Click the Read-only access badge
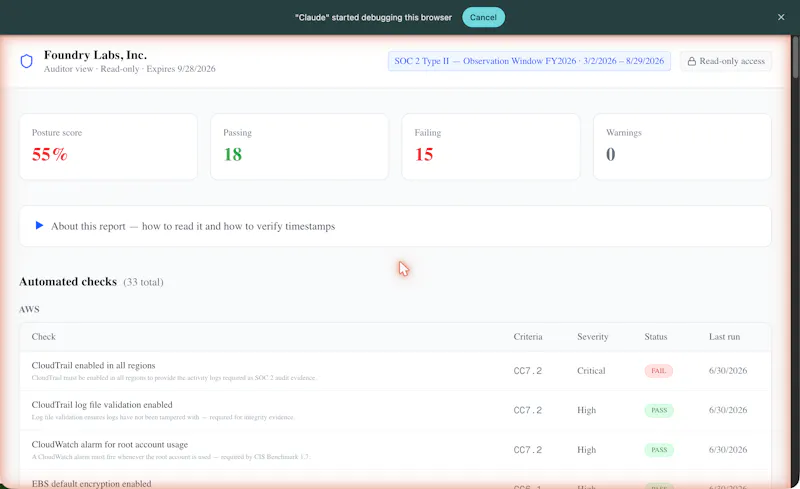This screenshot has width=800, height=489. 726,61
